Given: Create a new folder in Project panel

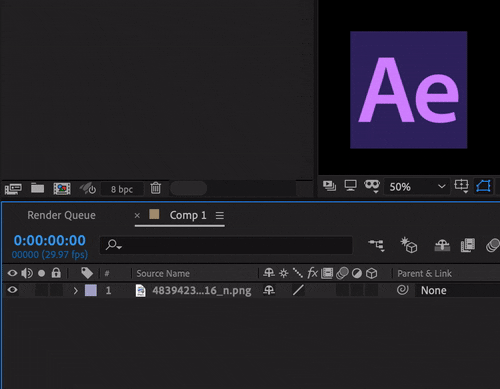Looking at the screenshot, I should [37, 188].
